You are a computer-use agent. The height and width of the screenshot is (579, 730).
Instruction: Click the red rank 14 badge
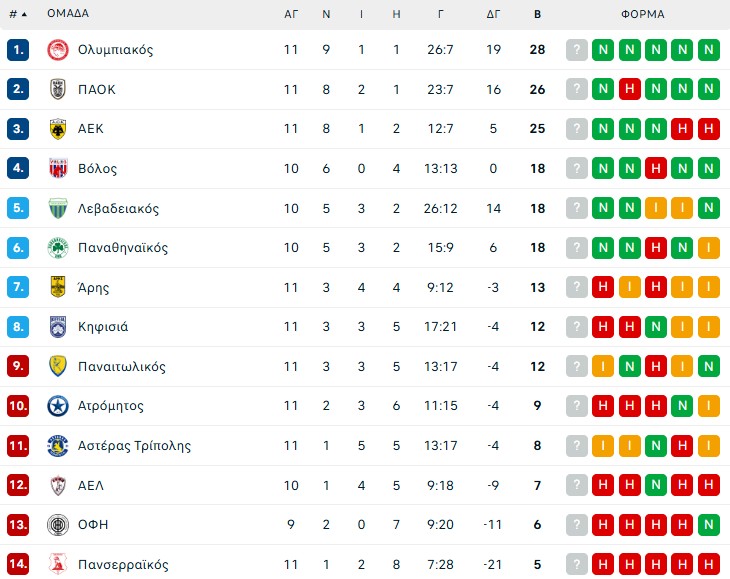point(18,565)
